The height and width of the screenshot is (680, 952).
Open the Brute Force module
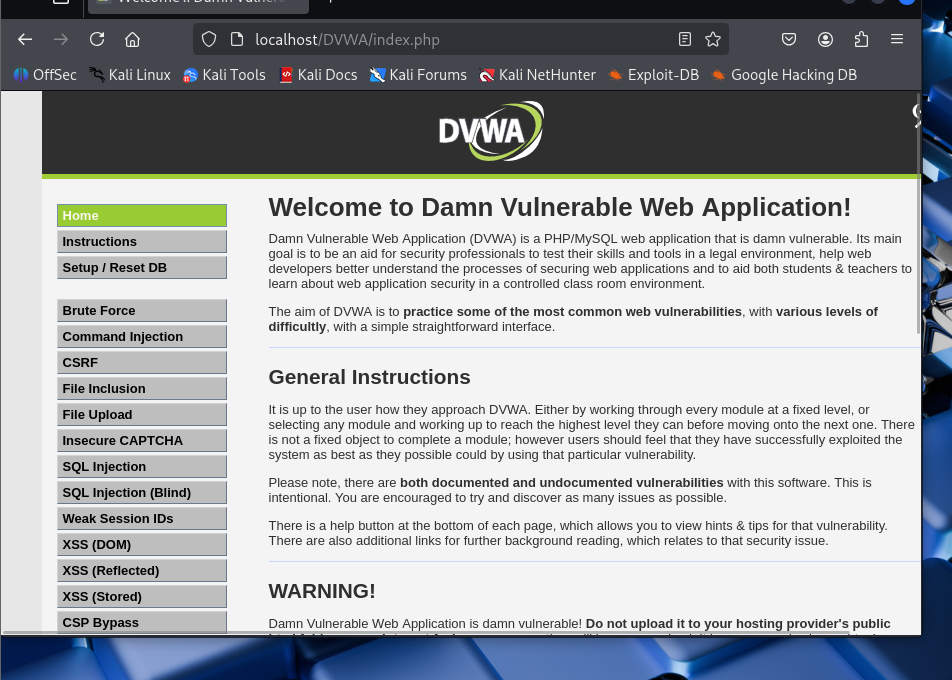[x=142, y=310]
